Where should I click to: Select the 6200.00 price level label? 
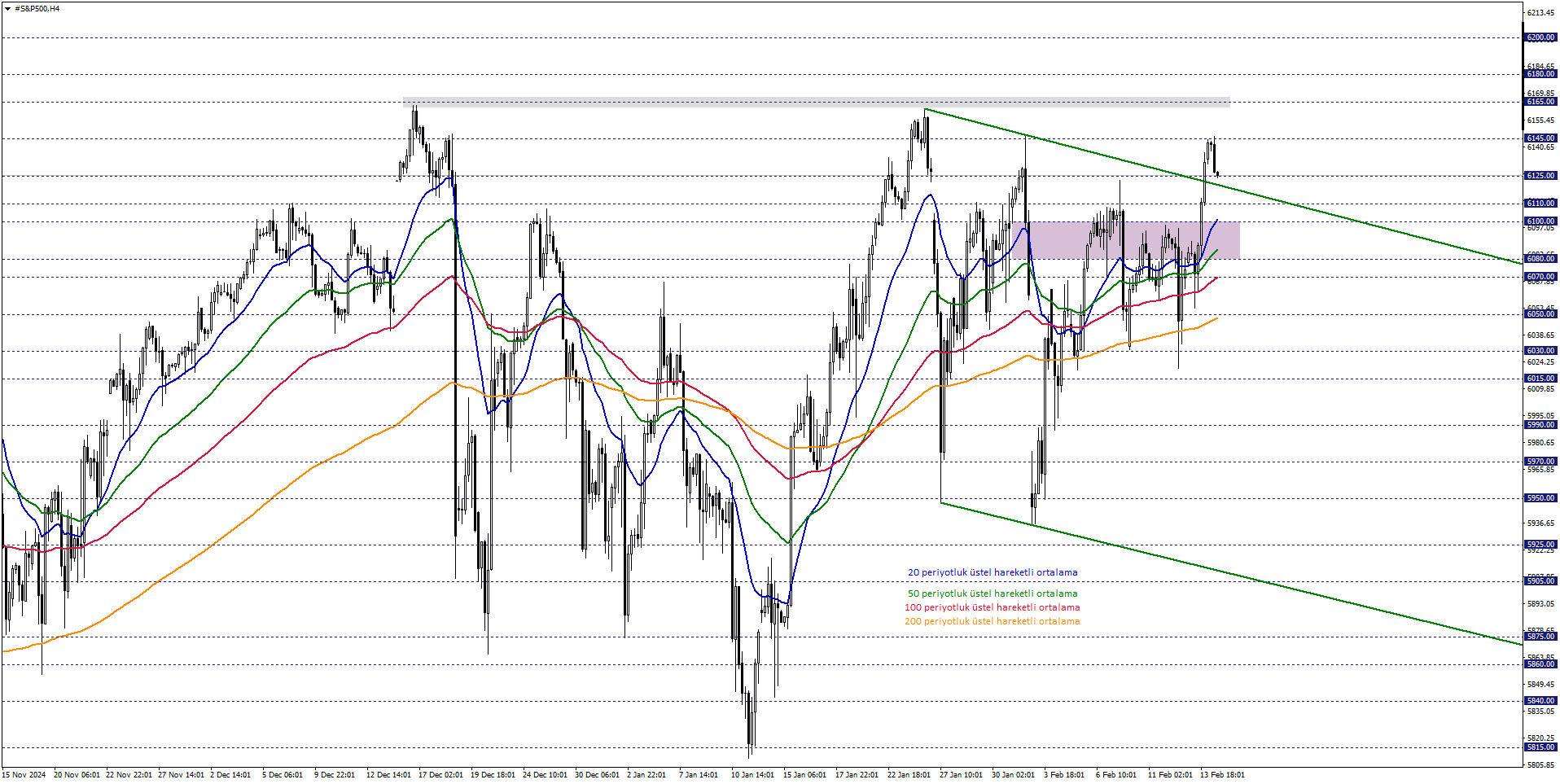tap(1540, 37)
